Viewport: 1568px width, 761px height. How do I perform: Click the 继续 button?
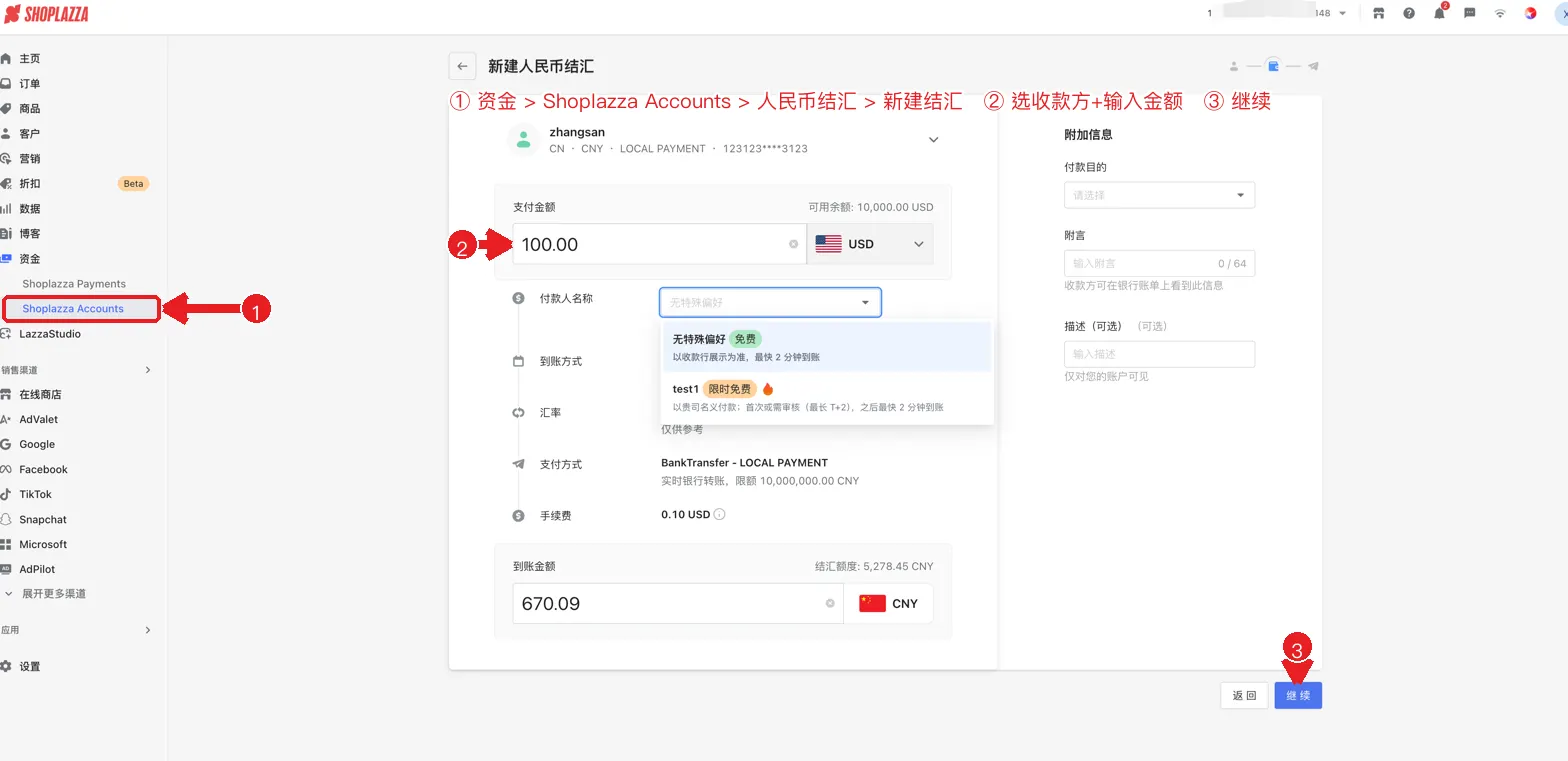(1298, 695)
